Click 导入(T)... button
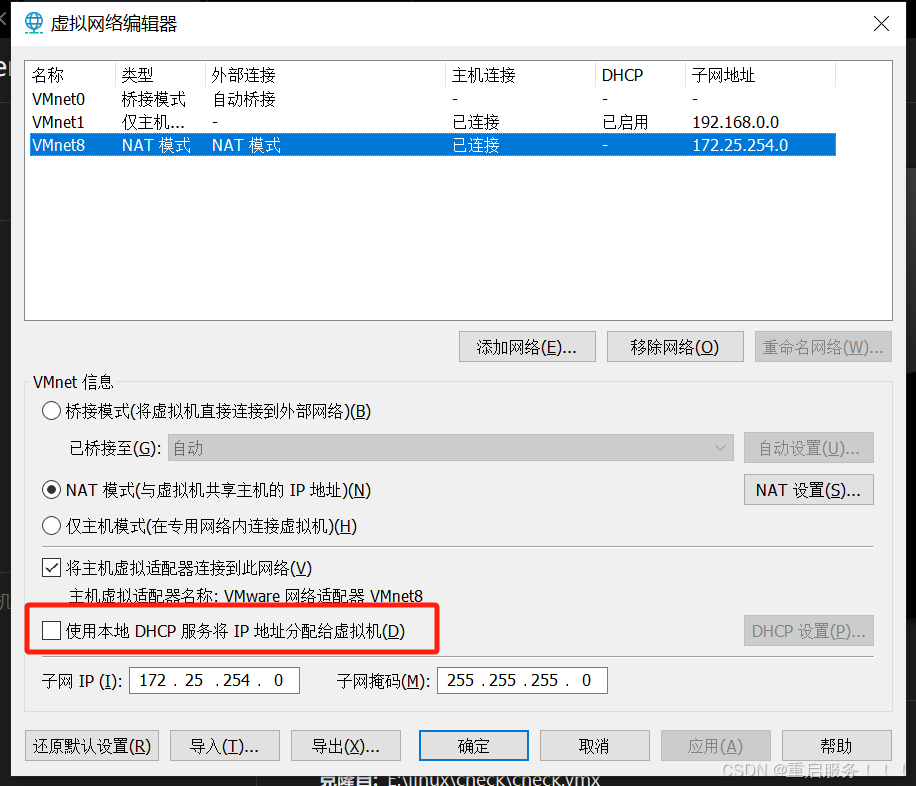916x786 pixels. click(224, 746)
